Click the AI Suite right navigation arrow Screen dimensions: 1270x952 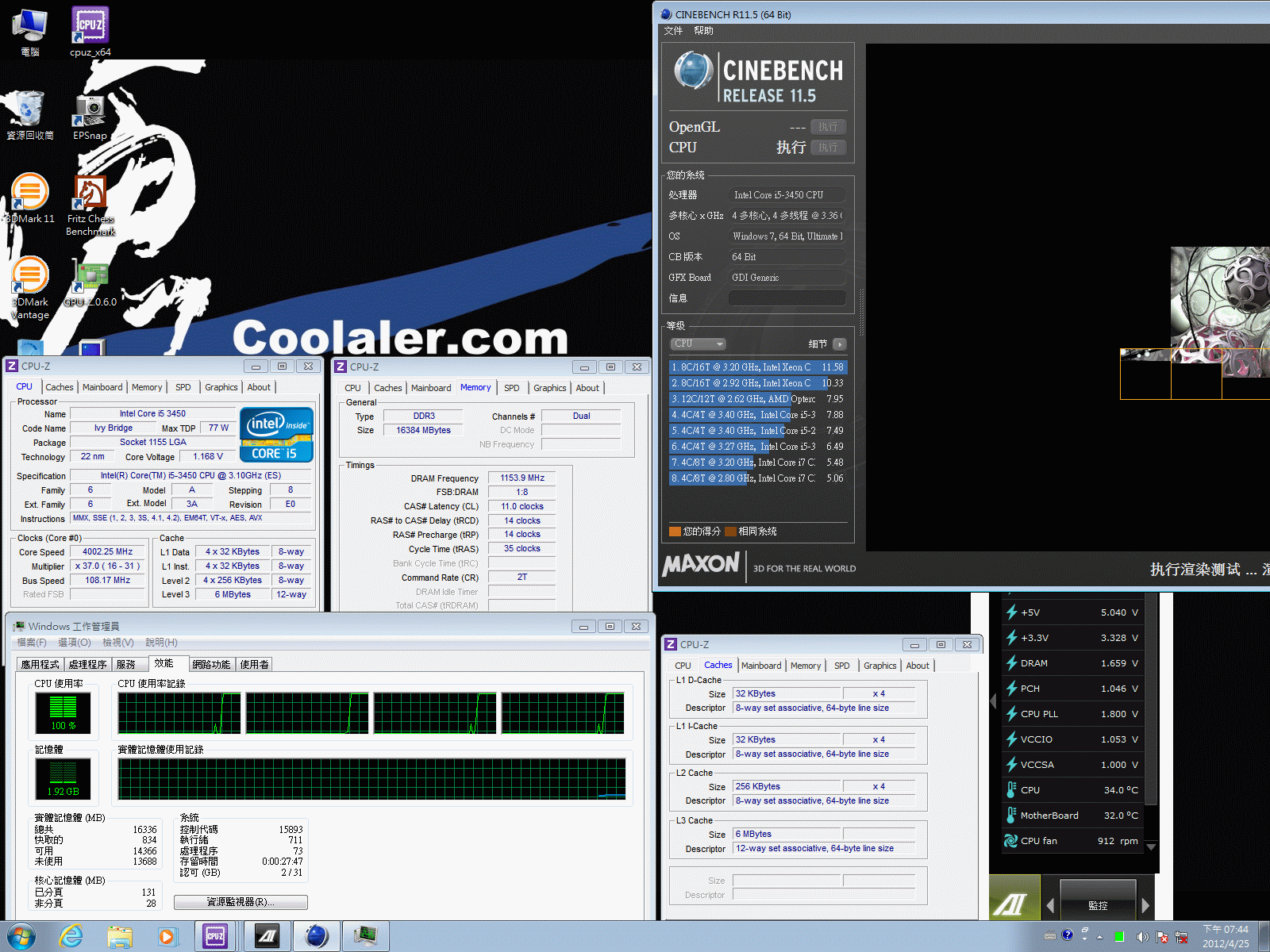point(1145,905)
